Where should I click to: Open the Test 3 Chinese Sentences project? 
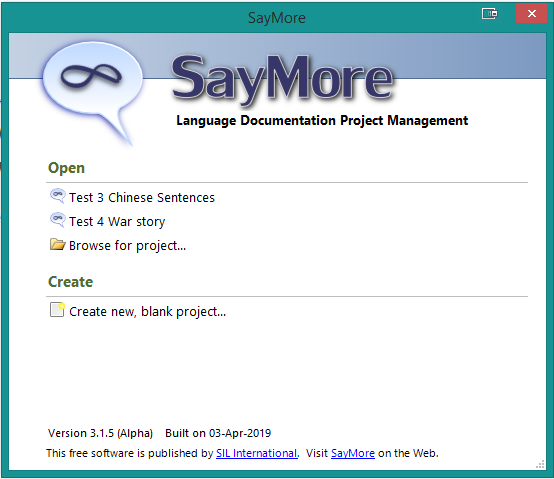142,197
